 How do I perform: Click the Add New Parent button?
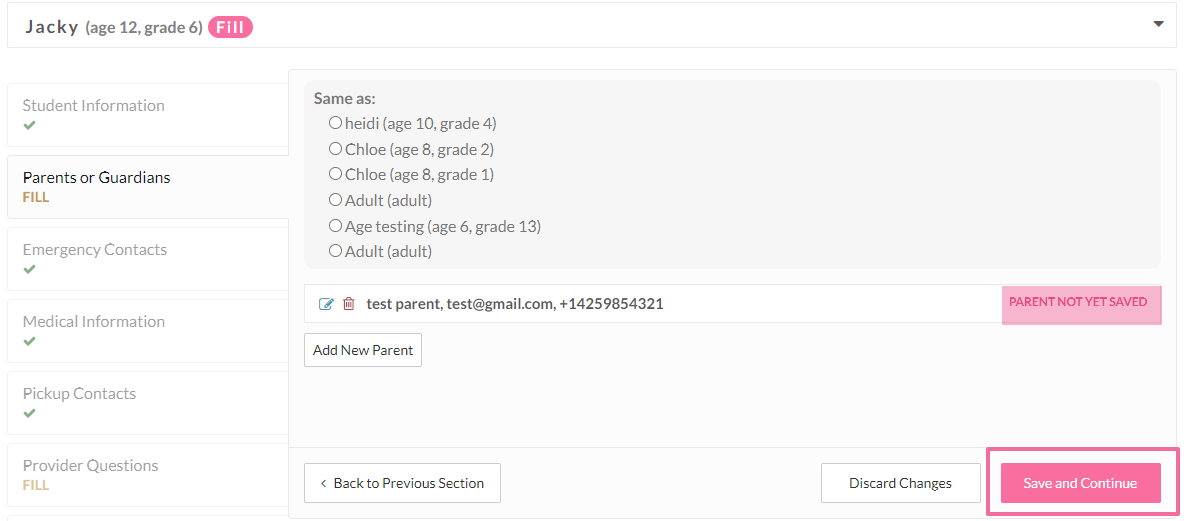(363, 350)
